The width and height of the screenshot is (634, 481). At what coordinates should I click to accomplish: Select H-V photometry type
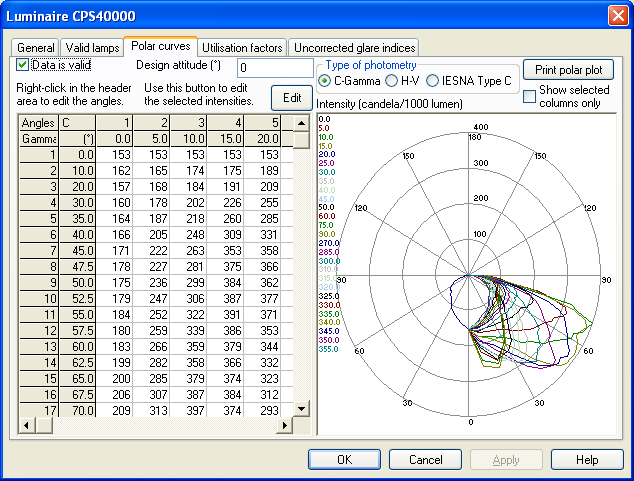point(392,80)
